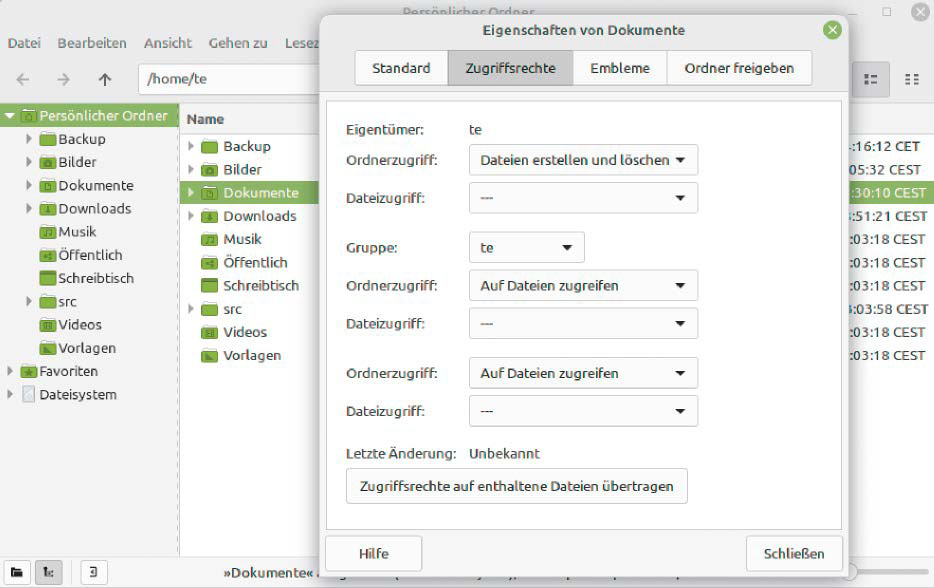Switch to compact list view icon
Screen dimensions: 934x588
[913, 79]
